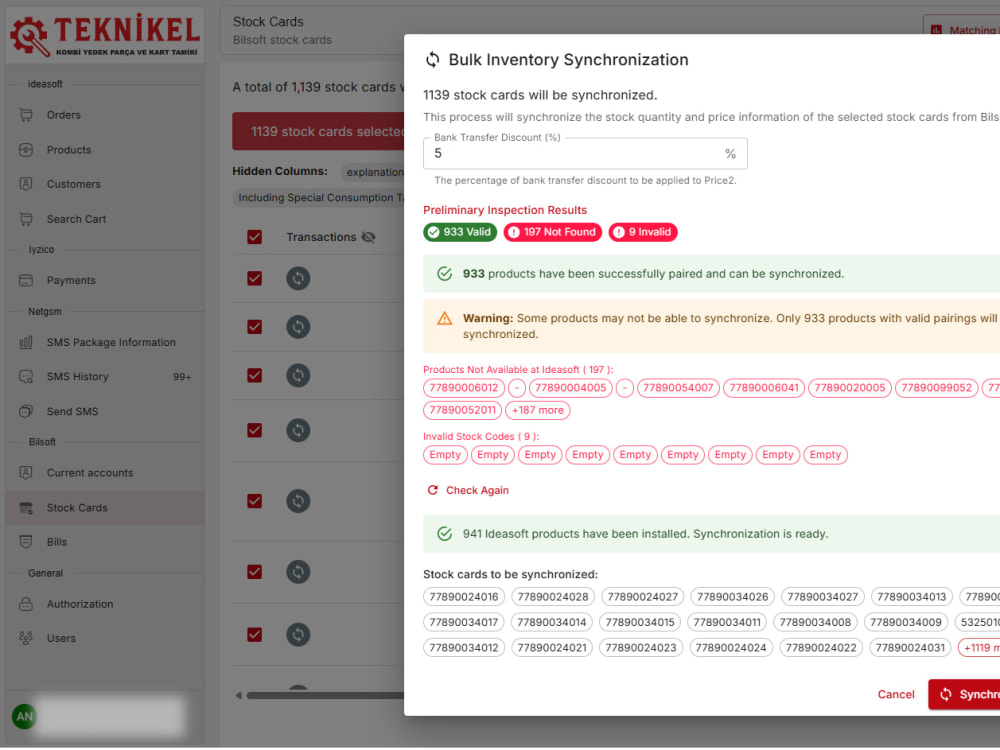This screenshot has width=1000, height=750.
Task: Click the warning triangle icon
Action: coord(445,318)
